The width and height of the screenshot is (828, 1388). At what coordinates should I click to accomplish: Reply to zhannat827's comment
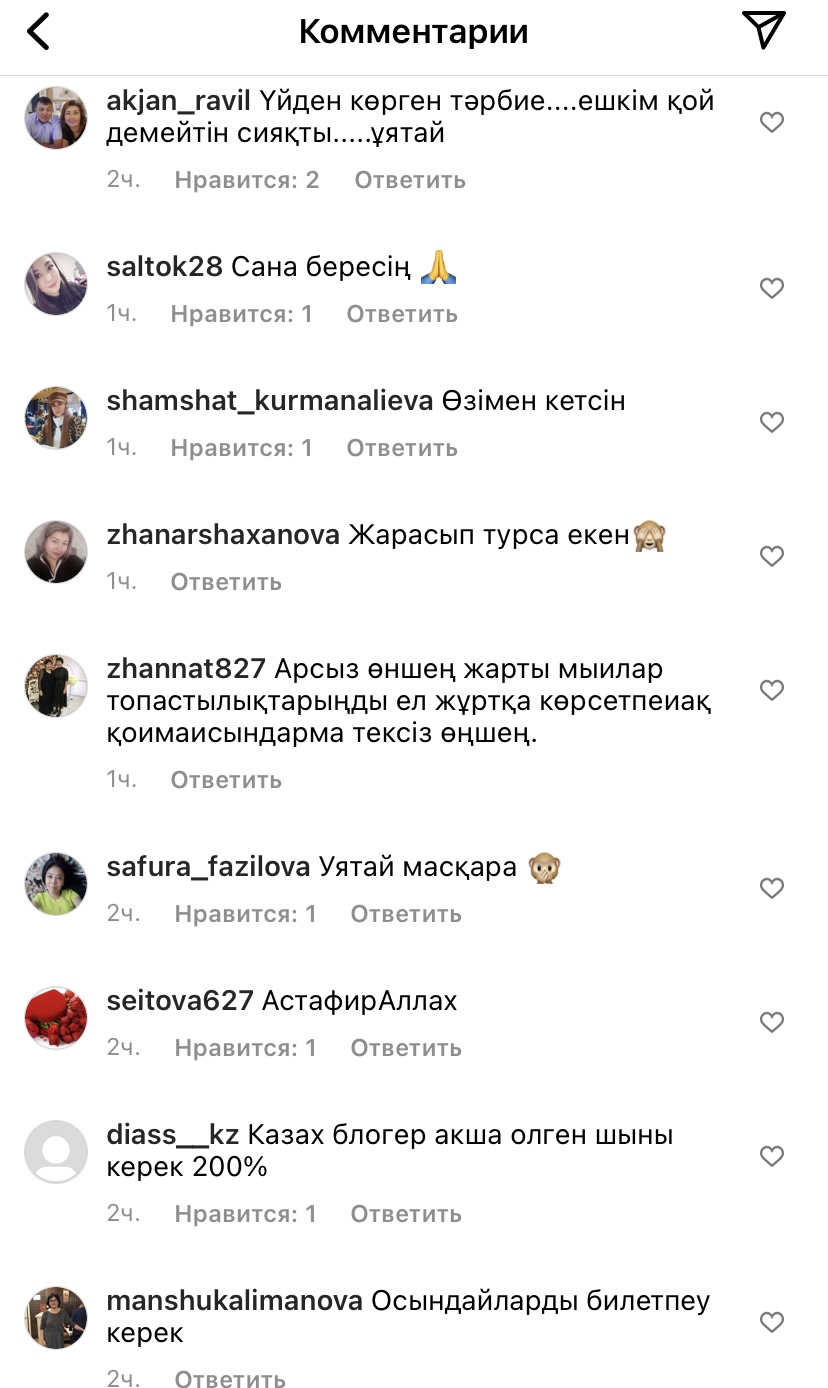click(x=226, y=780)
